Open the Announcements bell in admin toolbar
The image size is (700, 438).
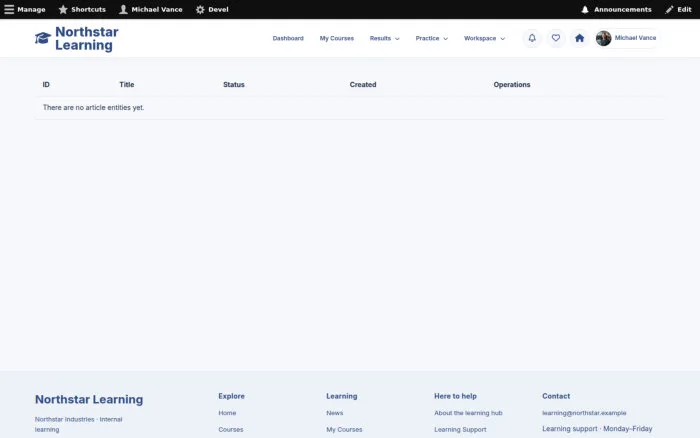coord(585,9)
